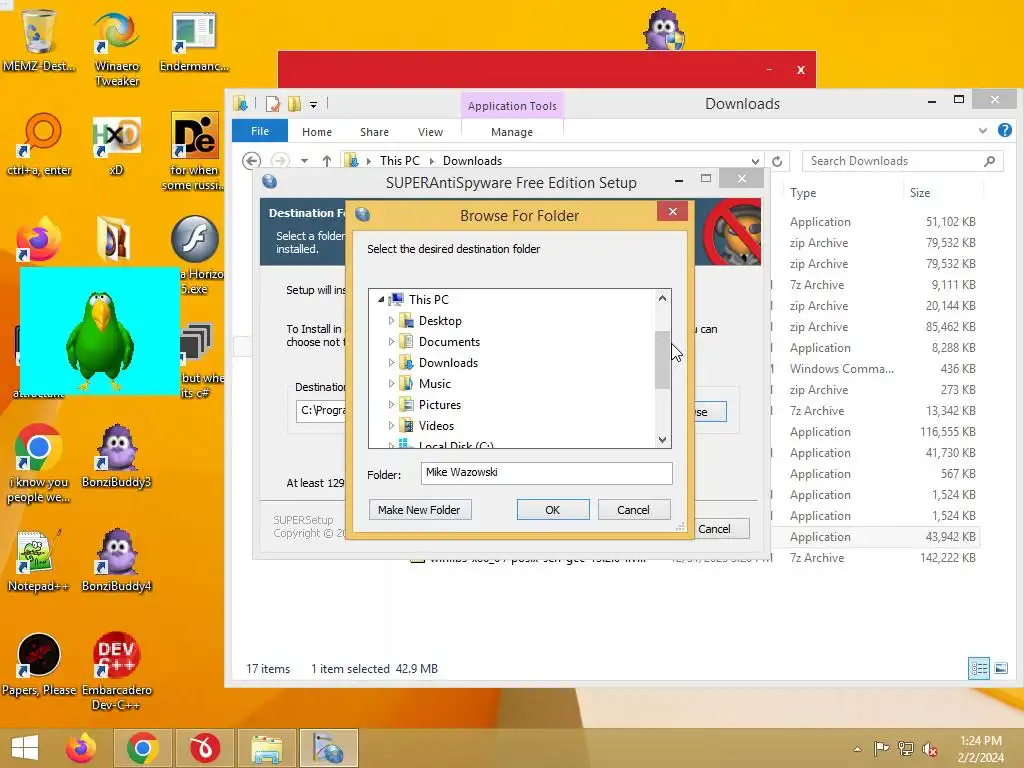Open Endermanch desktop shortcut icon
The height and width of the screenshot is (768, 1024).
(194, 40)
